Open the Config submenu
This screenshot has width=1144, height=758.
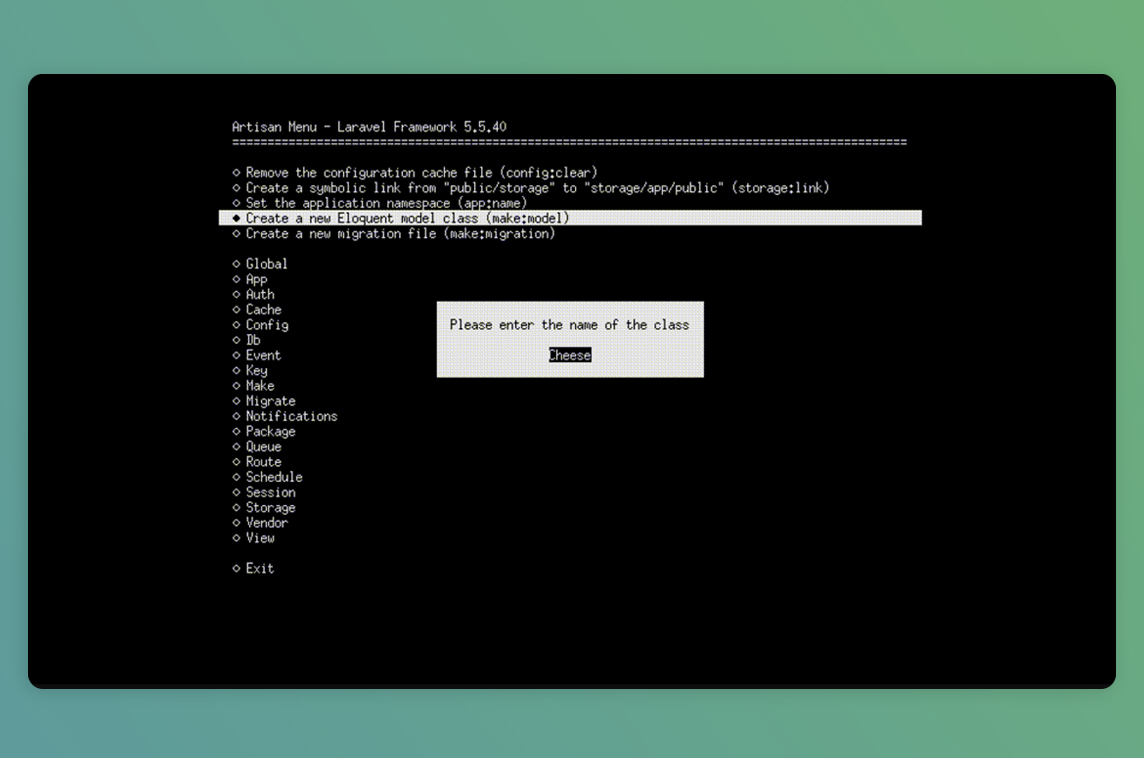(x=260, y=325)
